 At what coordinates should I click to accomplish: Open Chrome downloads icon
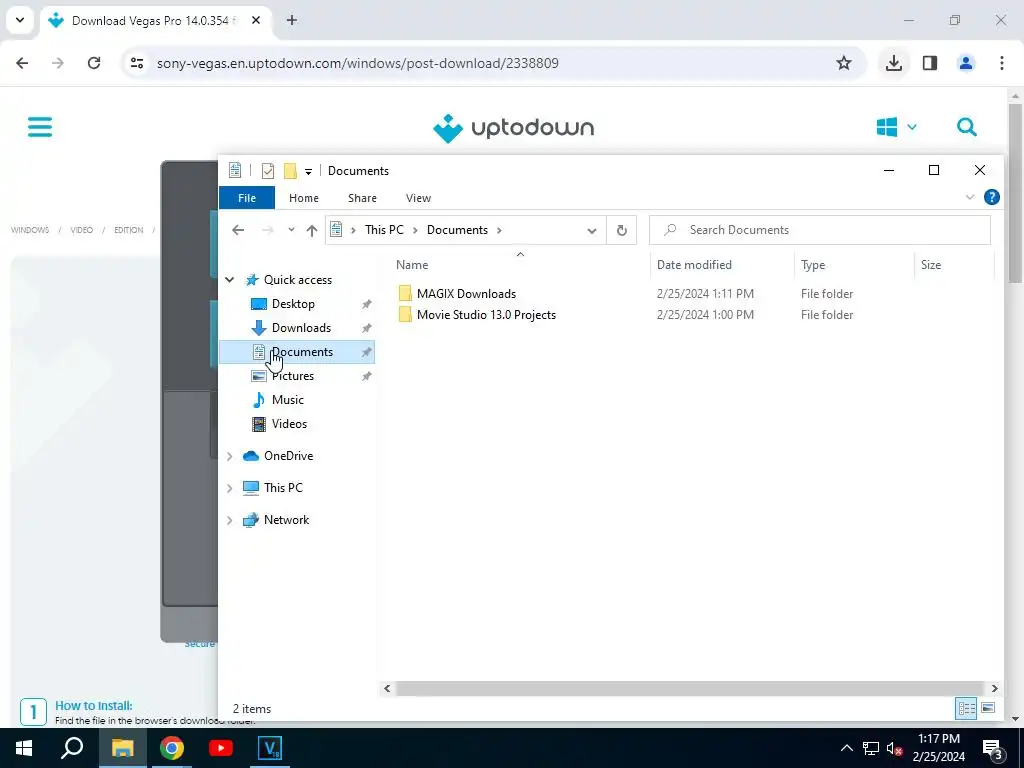coord(893,63)
